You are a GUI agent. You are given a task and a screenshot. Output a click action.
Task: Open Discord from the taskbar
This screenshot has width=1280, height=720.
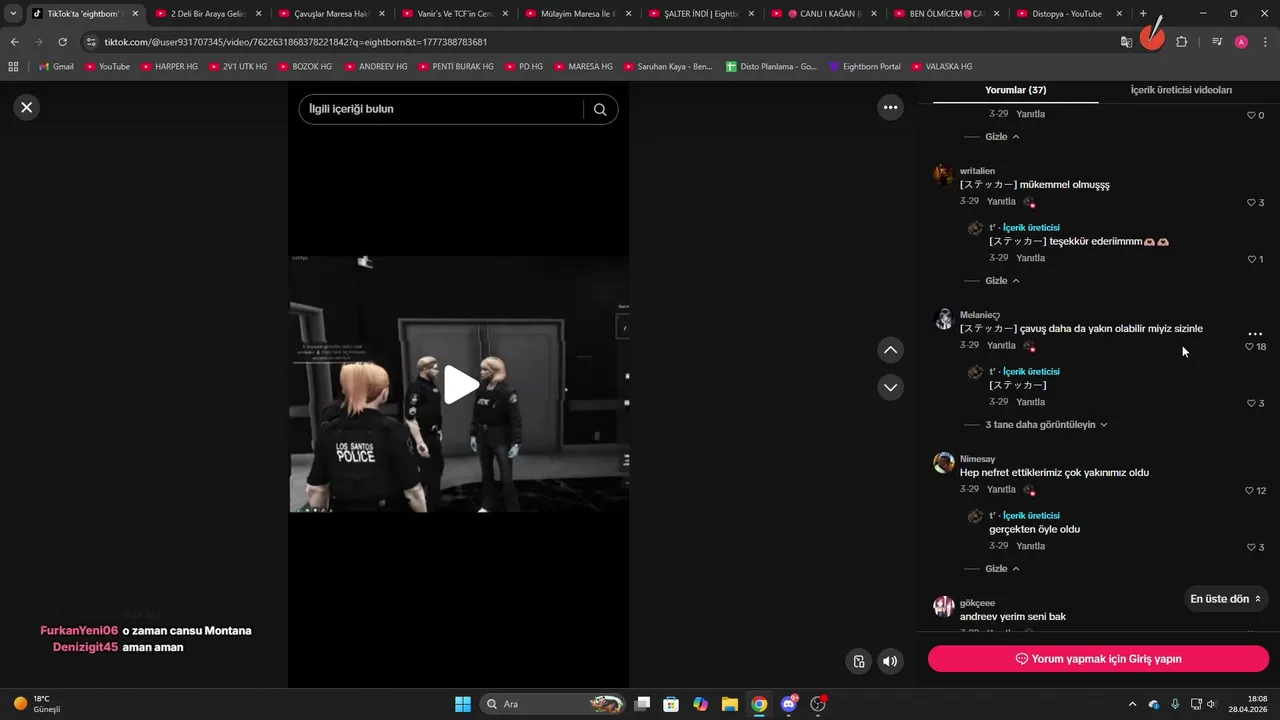click(x=788, y=704)
